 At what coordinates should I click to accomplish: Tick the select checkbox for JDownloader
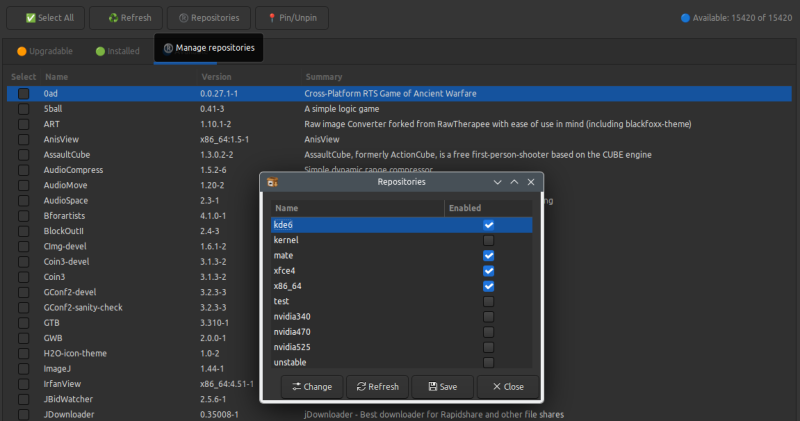click(x=23, y=414)
